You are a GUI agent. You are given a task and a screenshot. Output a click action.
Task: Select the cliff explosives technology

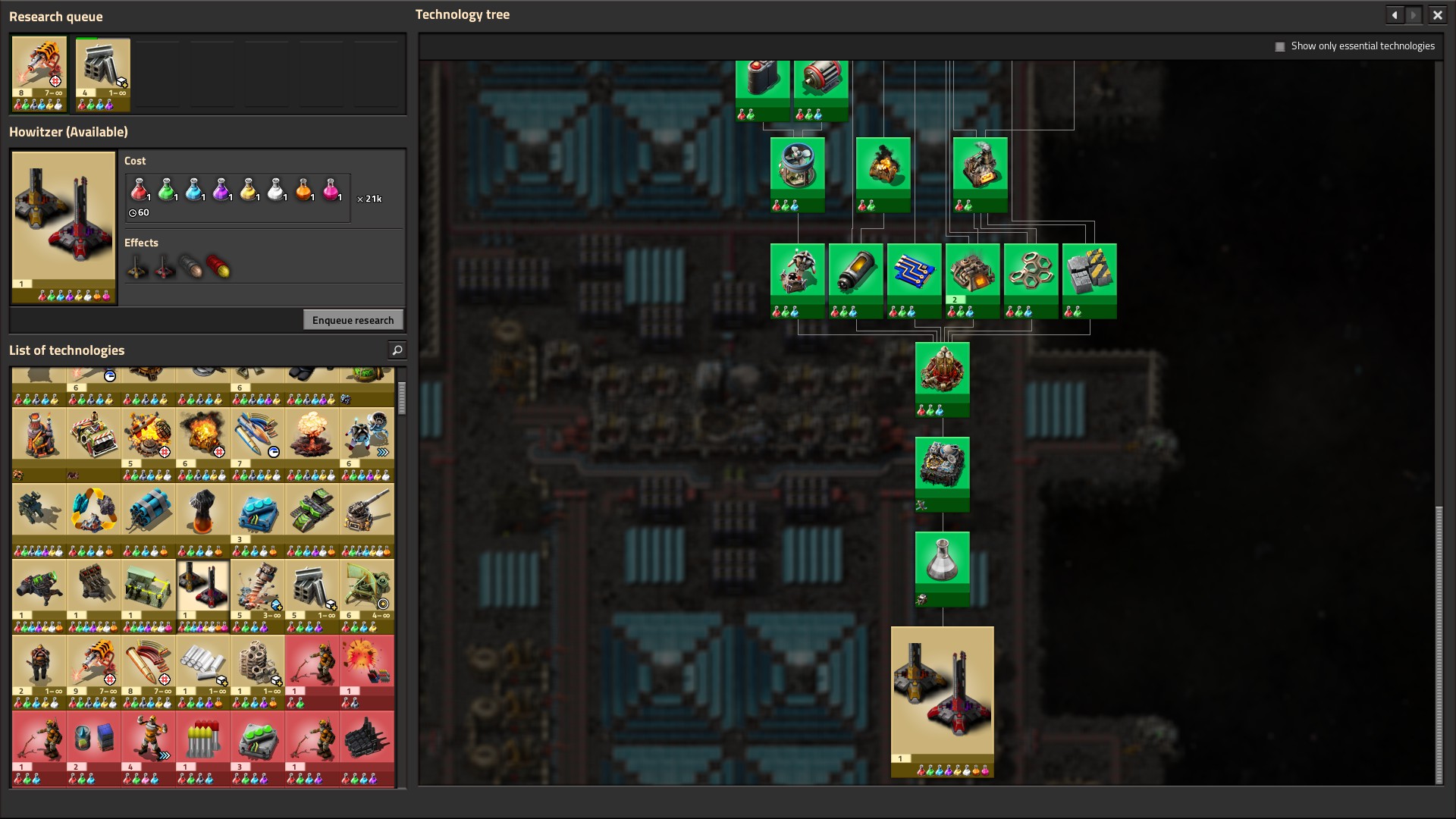point(148,513)
